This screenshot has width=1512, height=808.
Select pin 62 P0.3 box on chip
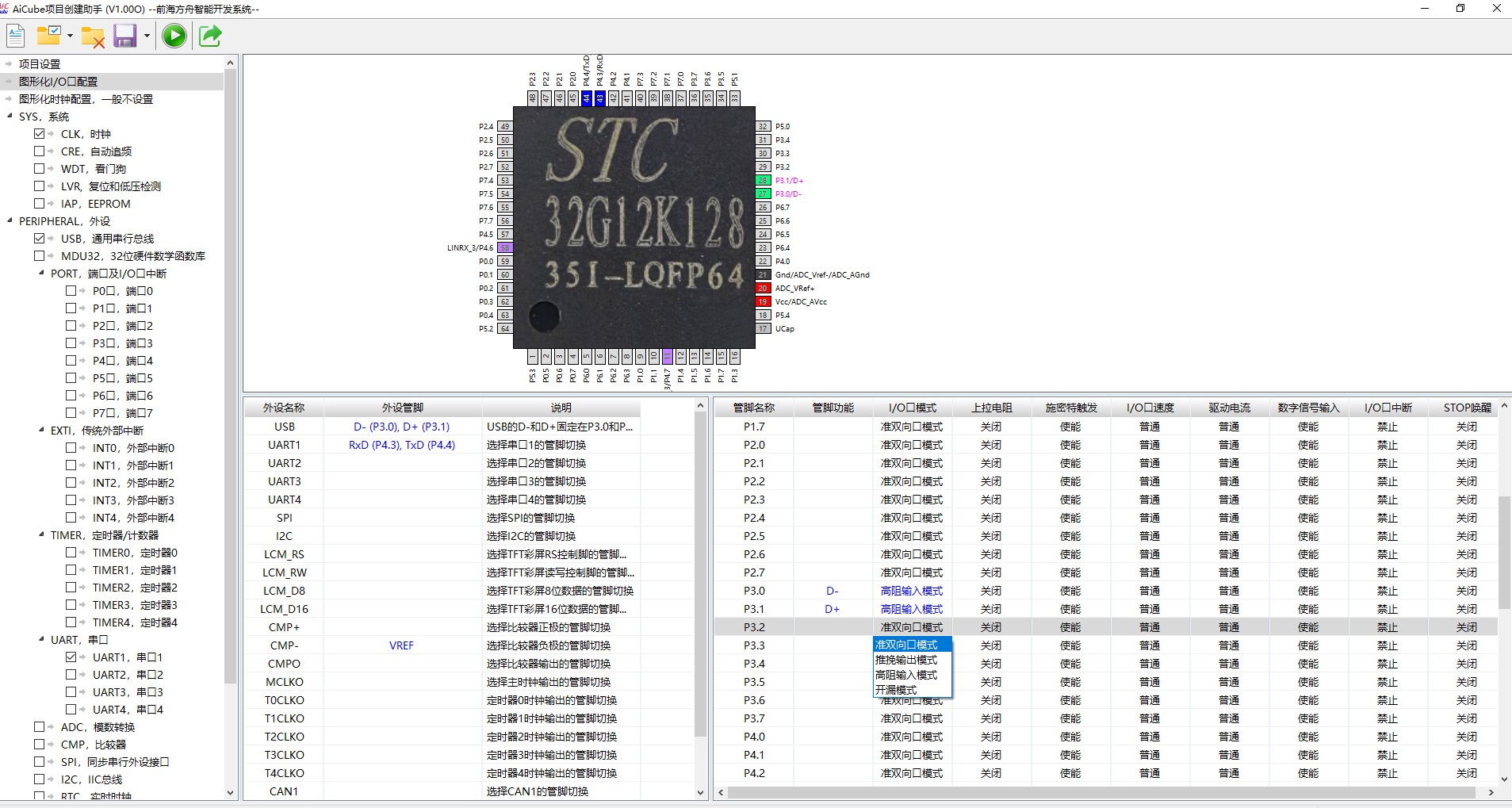coord(505,301)
